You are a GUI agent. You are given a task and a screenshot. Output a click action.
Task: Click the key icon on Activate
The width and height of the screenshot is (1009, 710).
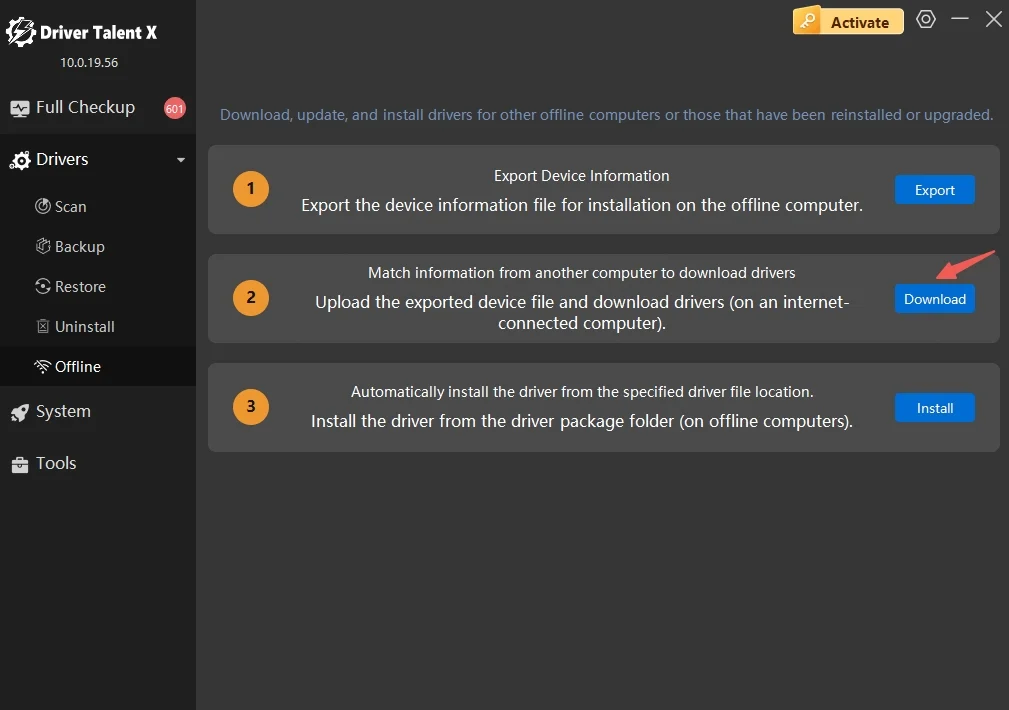coord(808,21)
